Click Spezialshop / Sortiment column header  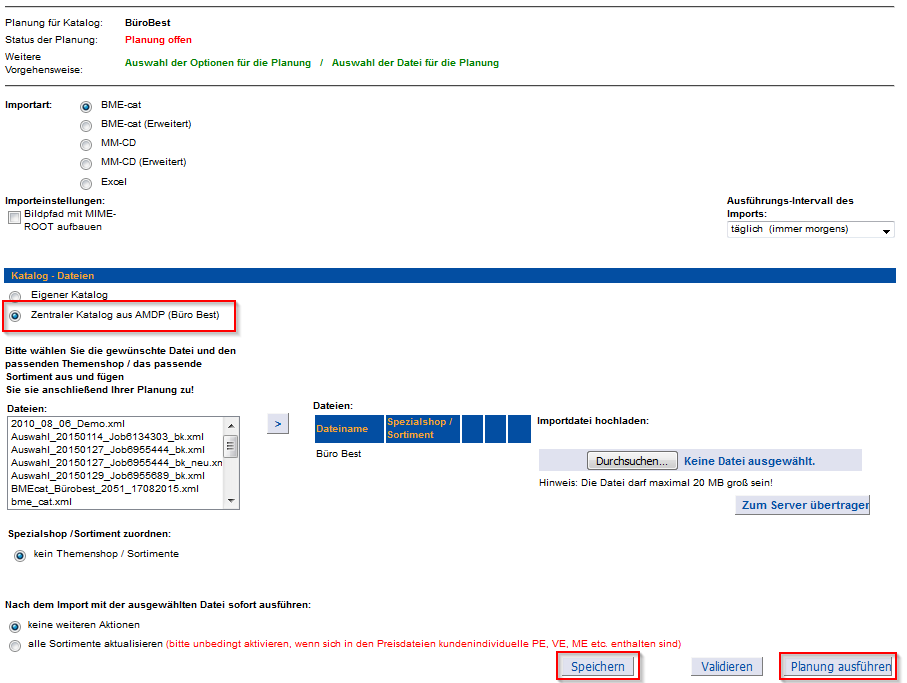tap(423, 429)
